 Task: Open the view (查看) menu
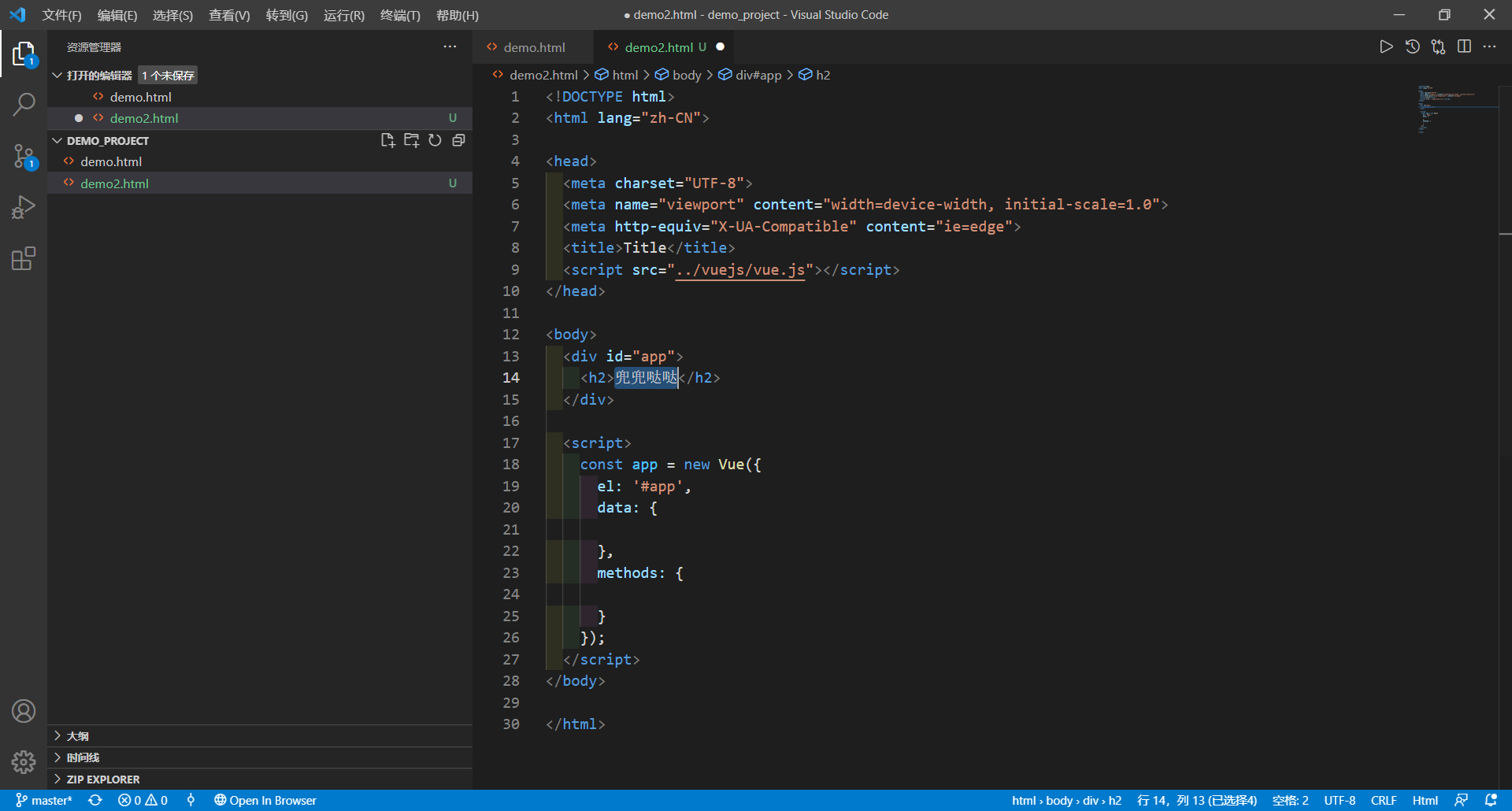coord(229,15)
